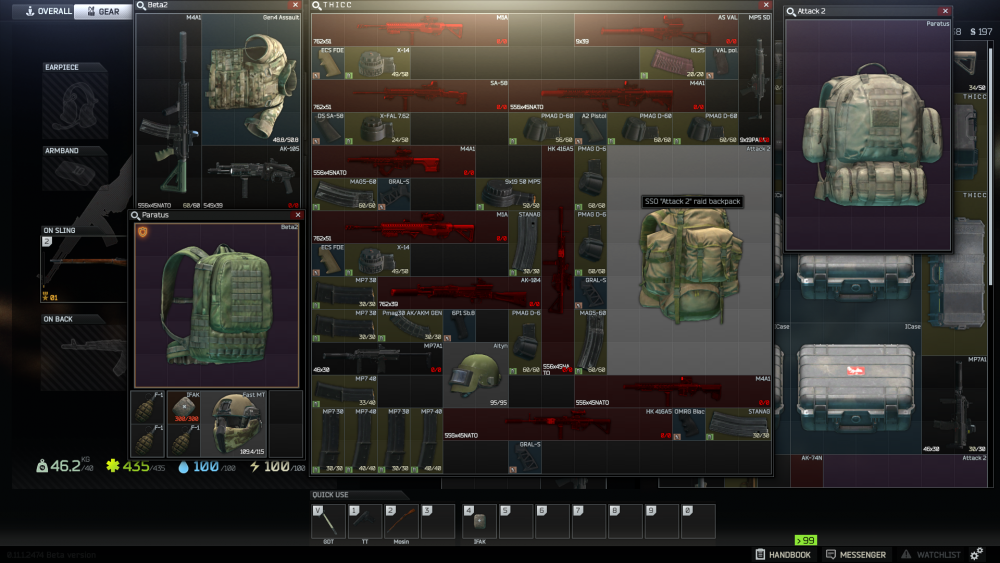This screenshot has height=563, width=1000.
Task: Select the Gen4 Assault body armor
Action: point(251,80)
